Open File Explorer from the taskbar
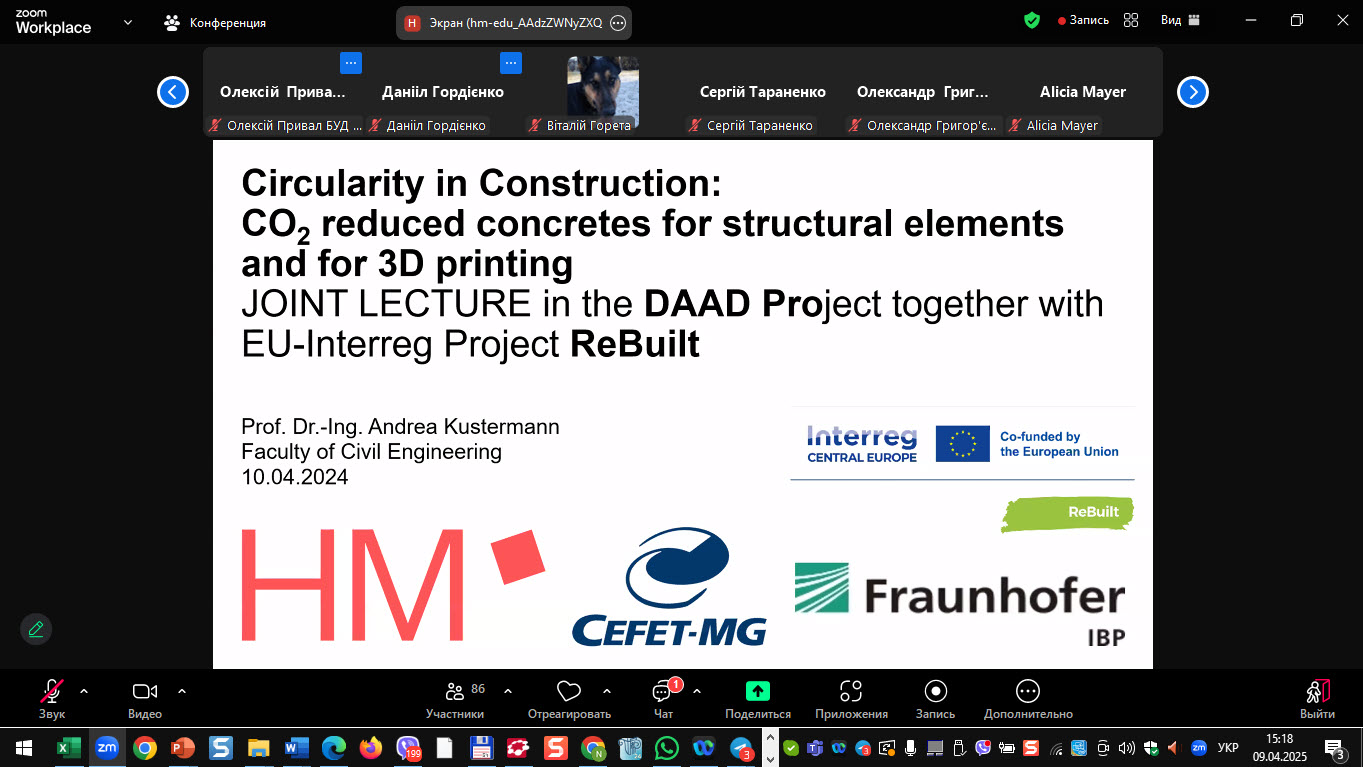The image size is (1363, 767). point(258,747)
